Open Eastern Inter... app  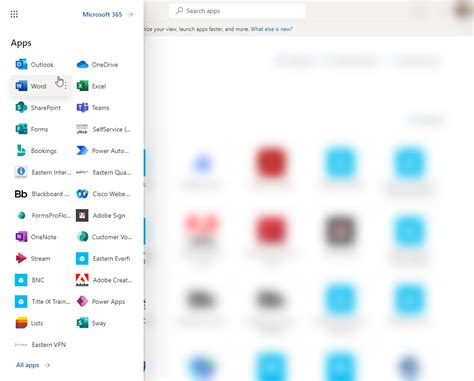[x=43, y=172]
